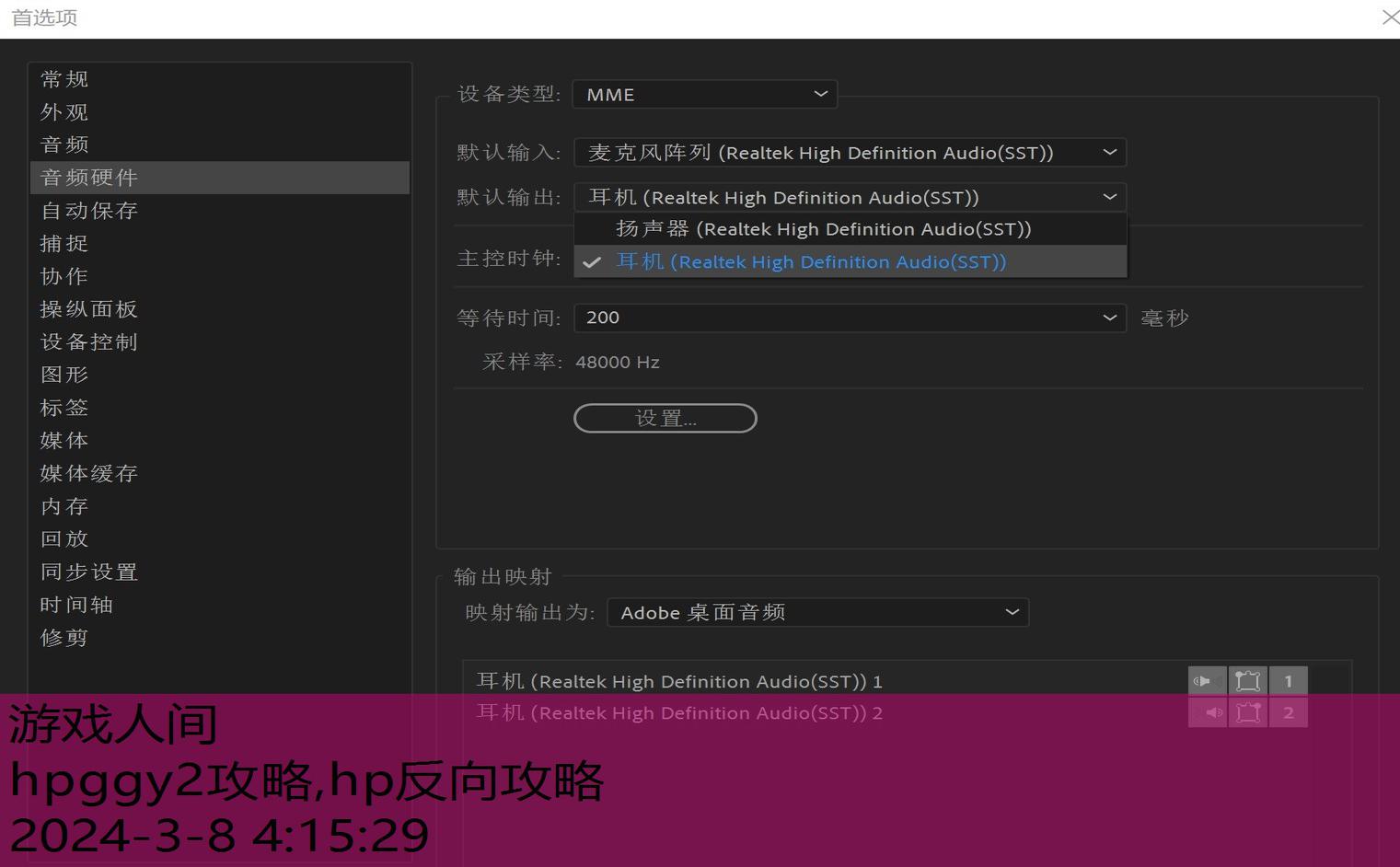
Task: Click the 设置... button
Action: [665, 419]
